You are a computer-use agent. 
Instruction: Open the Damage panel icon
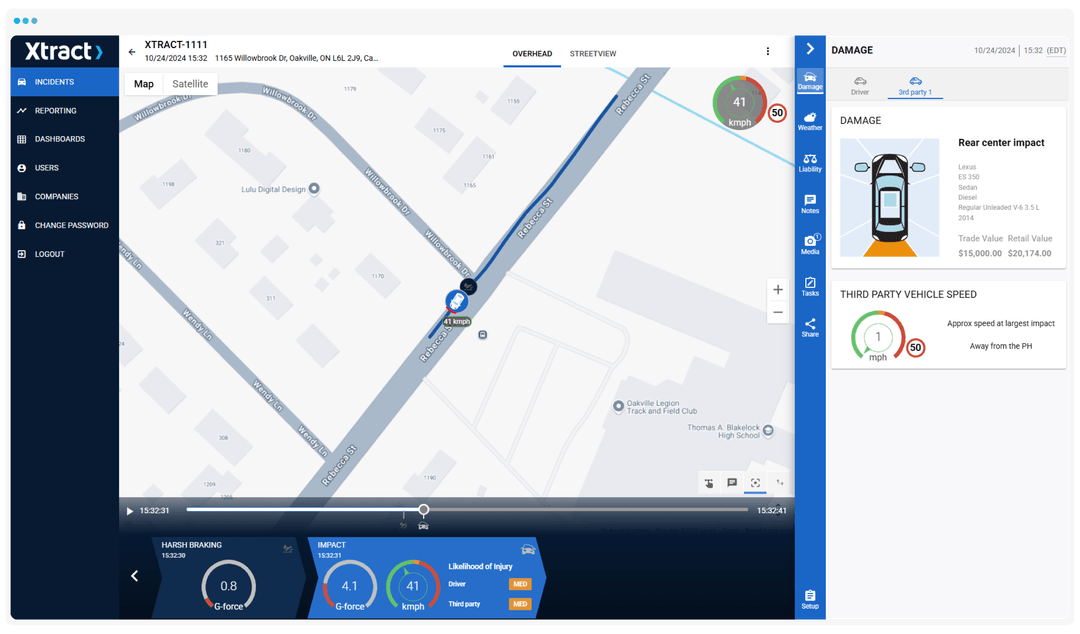(x=810, y=81)
